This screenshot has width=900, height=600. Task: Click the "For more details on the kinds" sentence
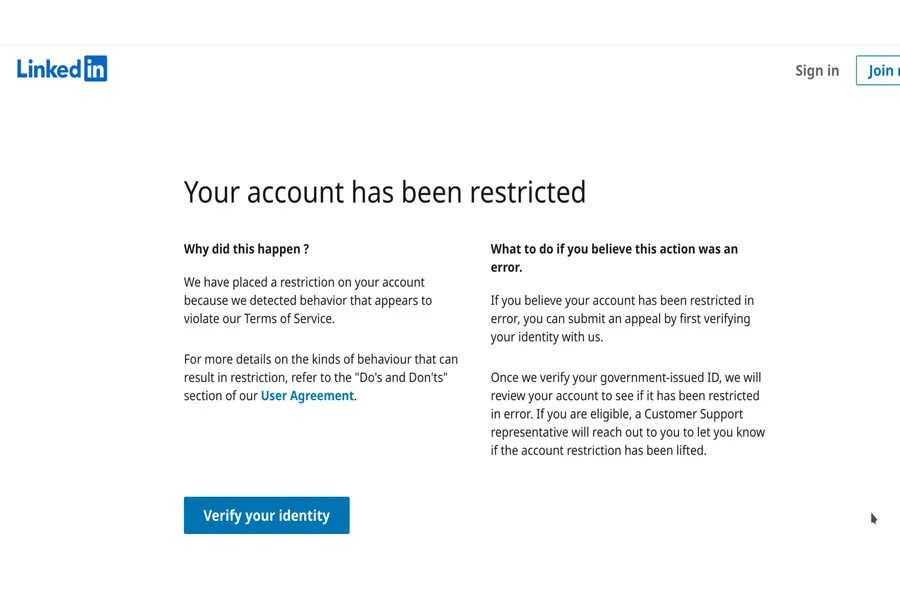321,377
